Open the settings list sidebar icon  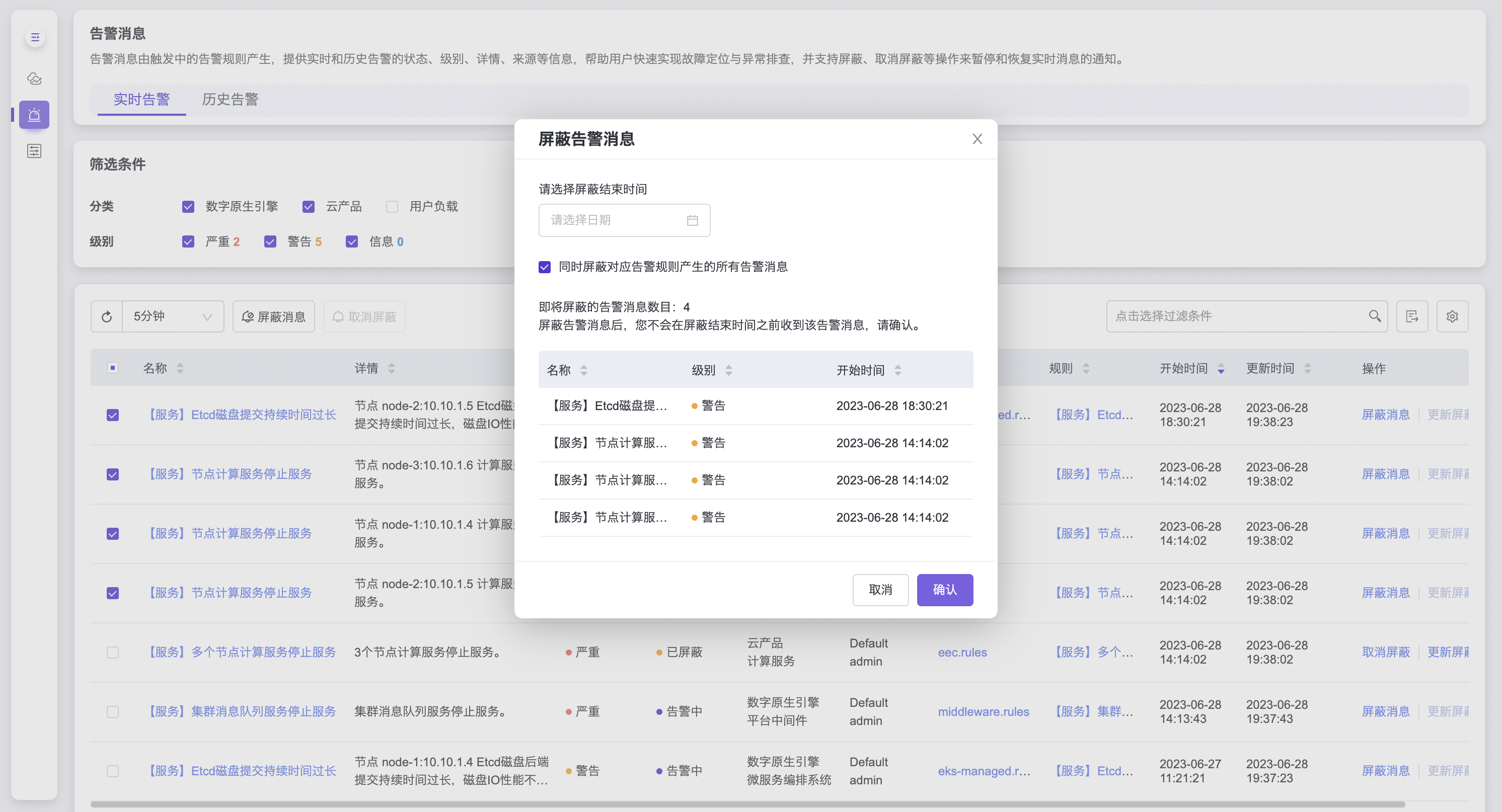34,151
